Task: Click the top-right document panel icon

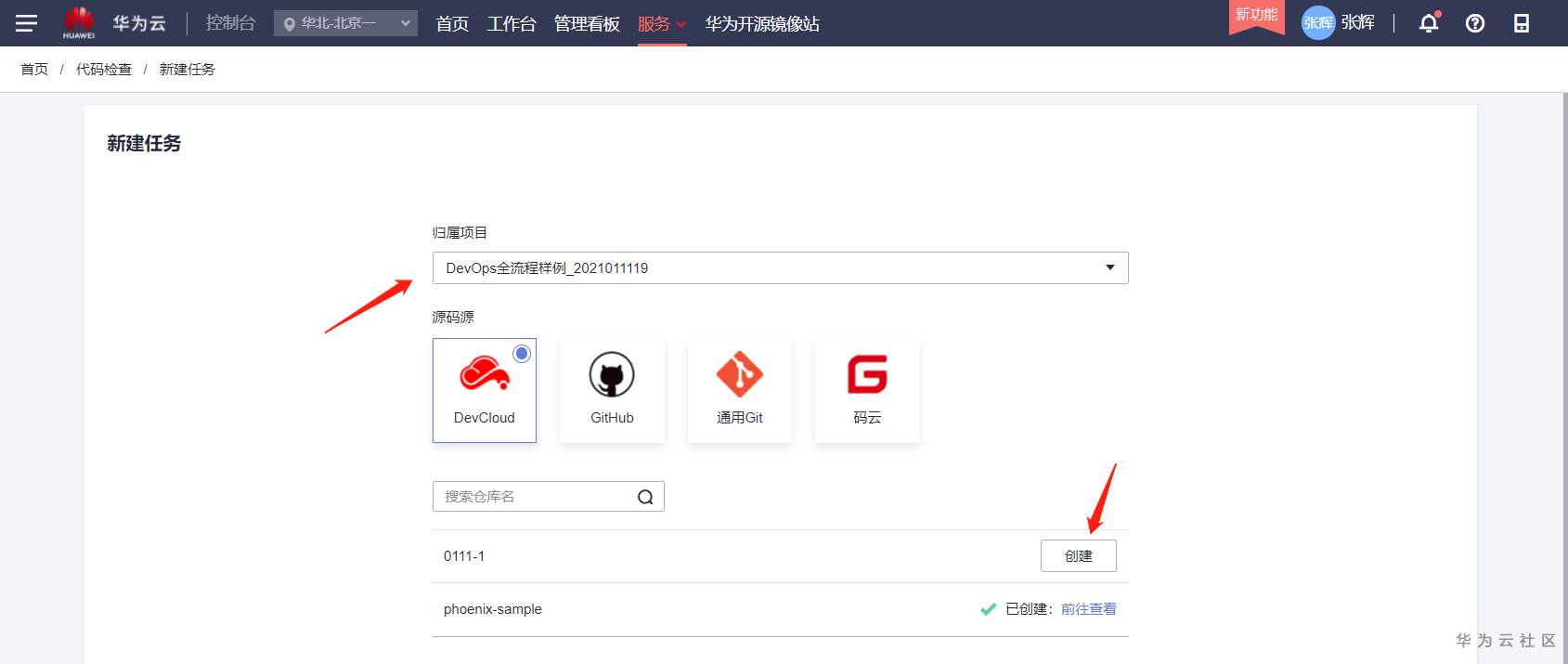Action: point(1522,23)
